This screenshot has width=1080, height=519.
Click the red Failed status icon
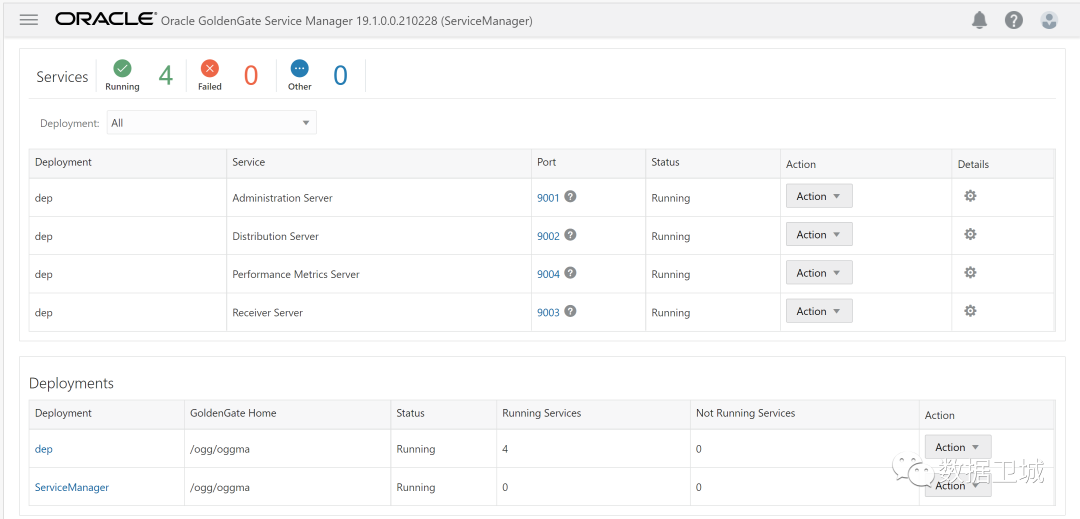tap(210, 68)
